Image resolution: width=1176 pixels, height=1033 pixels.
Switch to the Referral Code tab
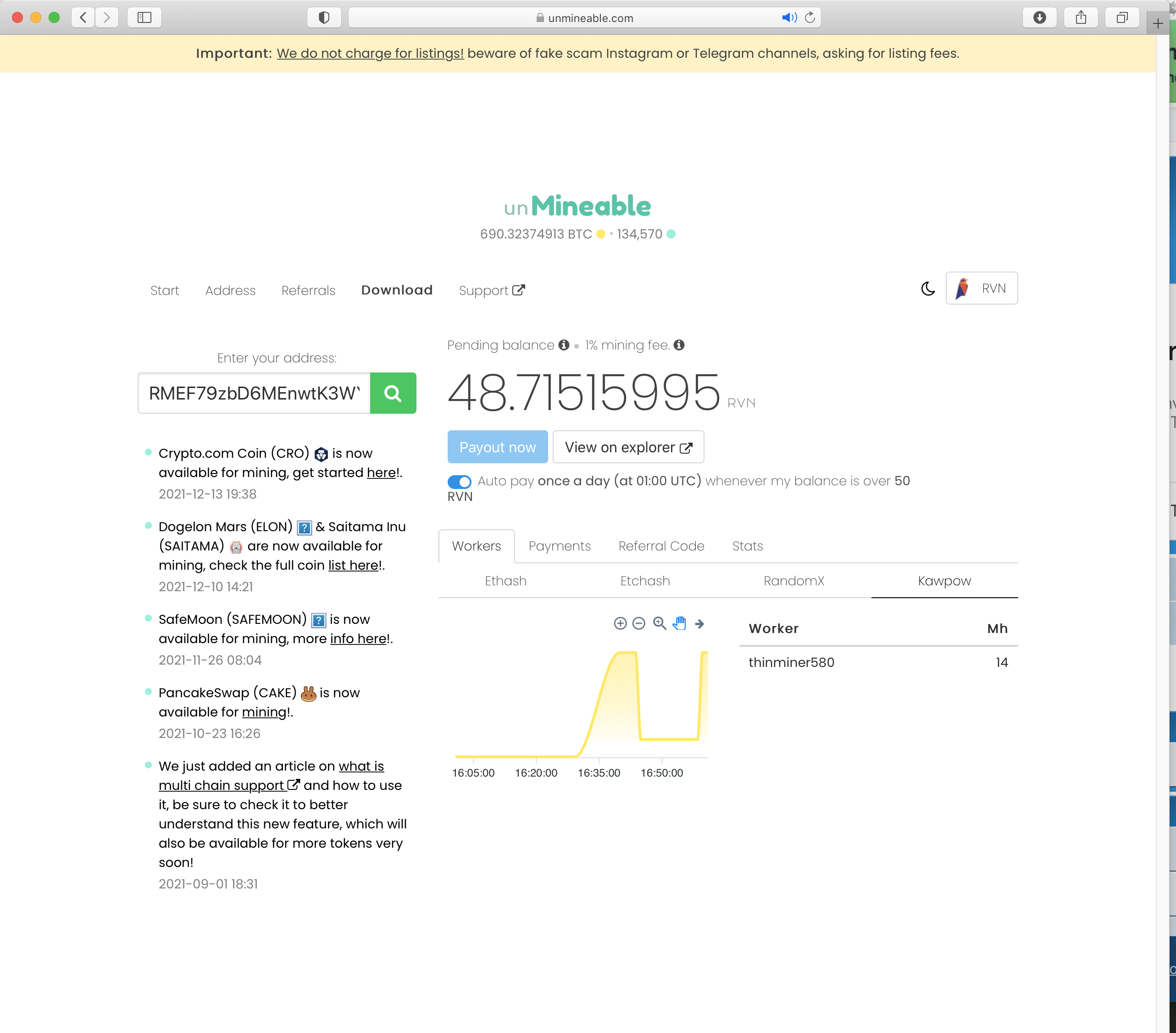pyautogui.click(x=661, y=546)
